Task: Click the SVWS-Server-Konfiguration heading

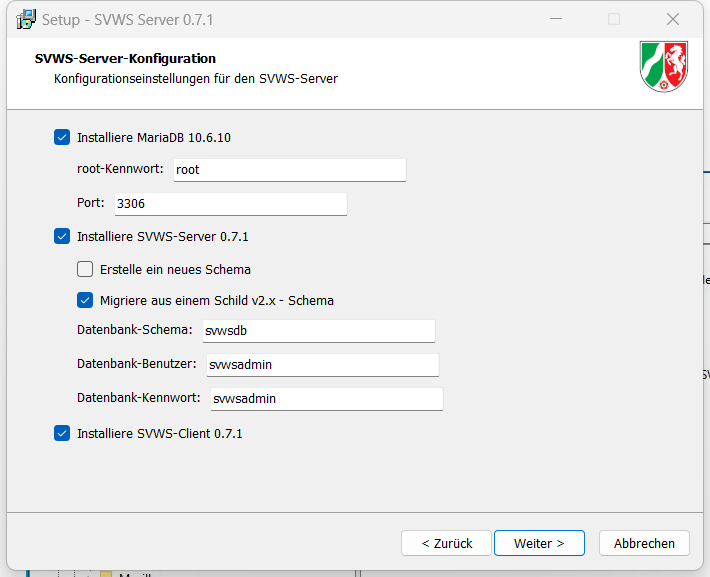Action: pos(125,58)
